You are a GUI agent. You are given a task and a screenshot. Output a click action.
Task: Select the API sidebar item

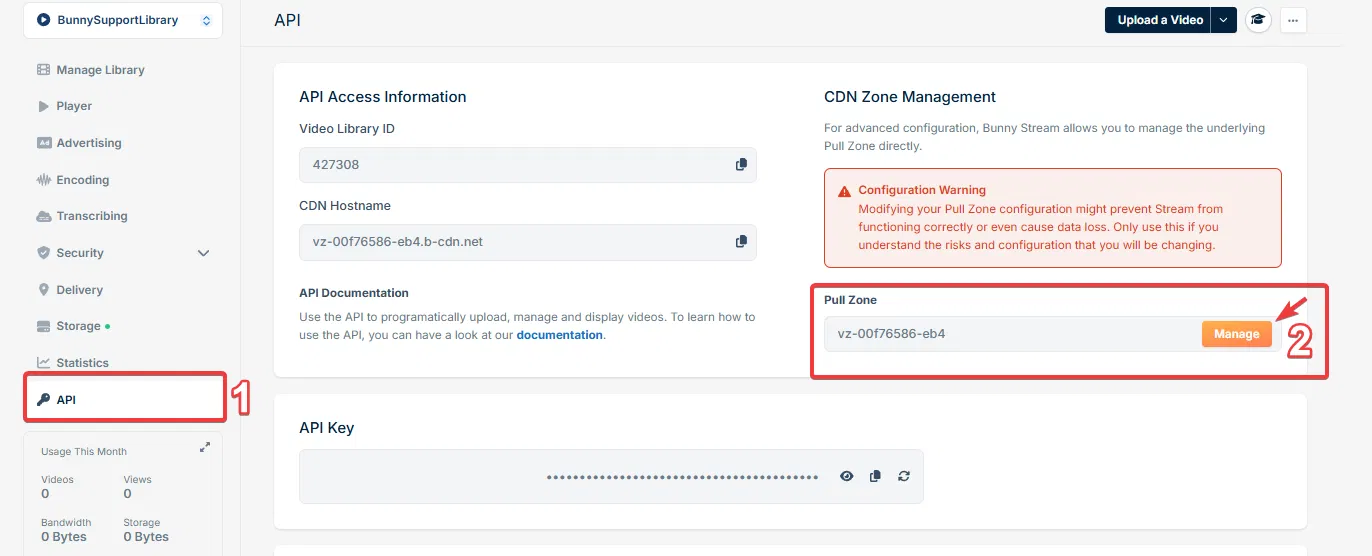point(124,400)
